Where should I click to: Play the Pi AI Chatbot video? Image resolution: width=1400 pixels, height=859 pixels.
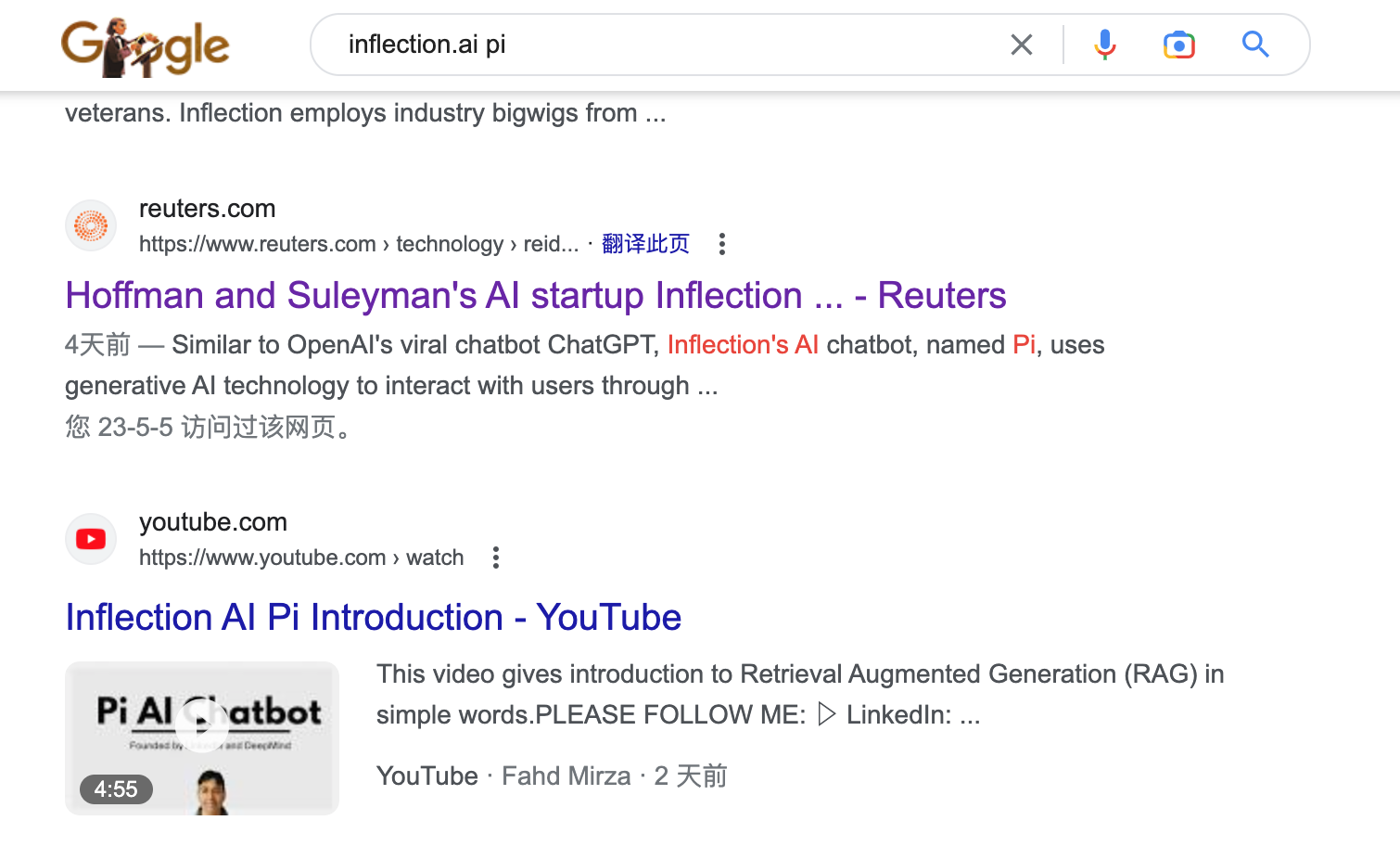pos(202,724)
